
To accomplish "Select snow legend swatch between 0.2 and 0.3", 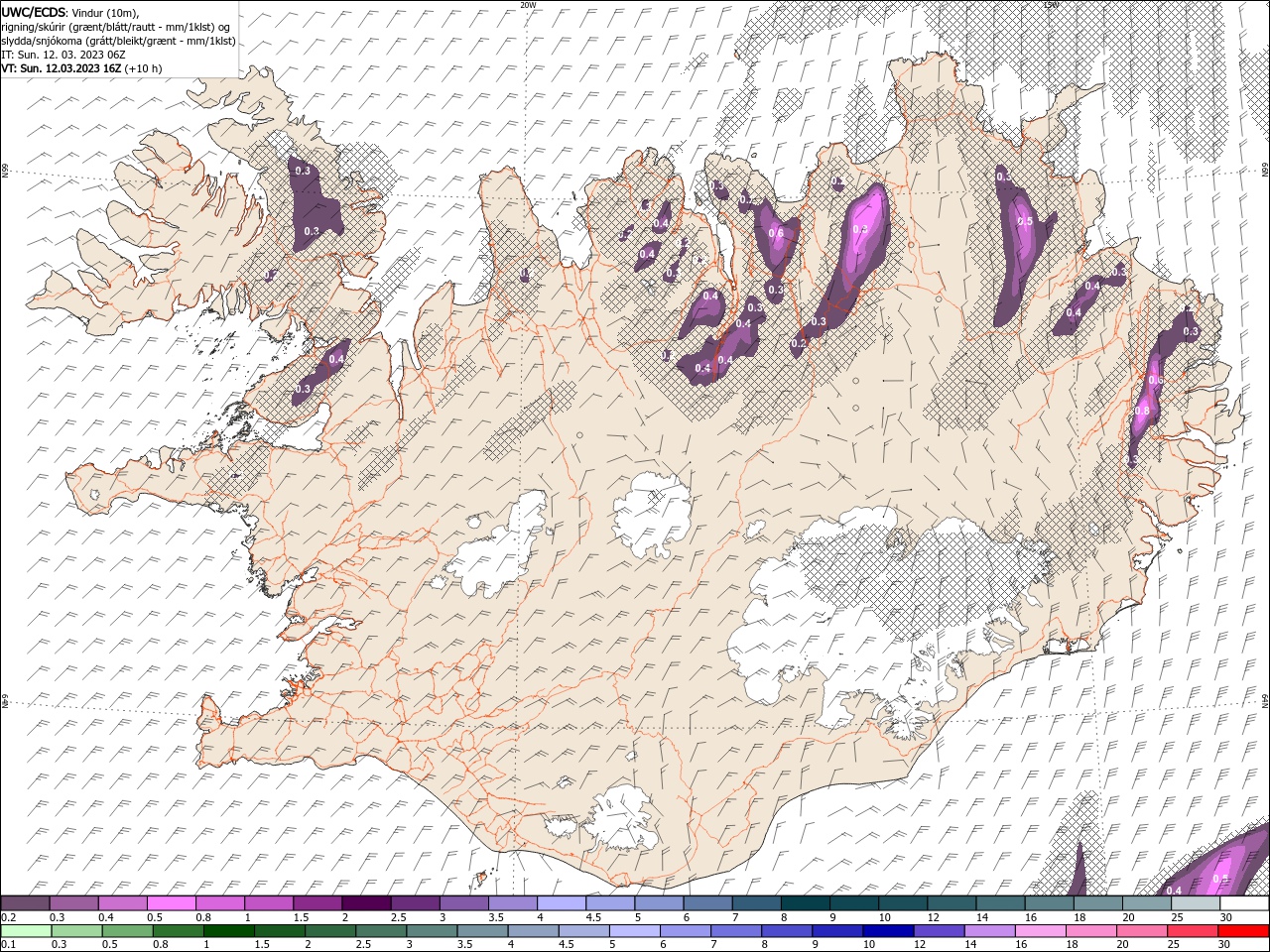I will (x=25, y=903).
